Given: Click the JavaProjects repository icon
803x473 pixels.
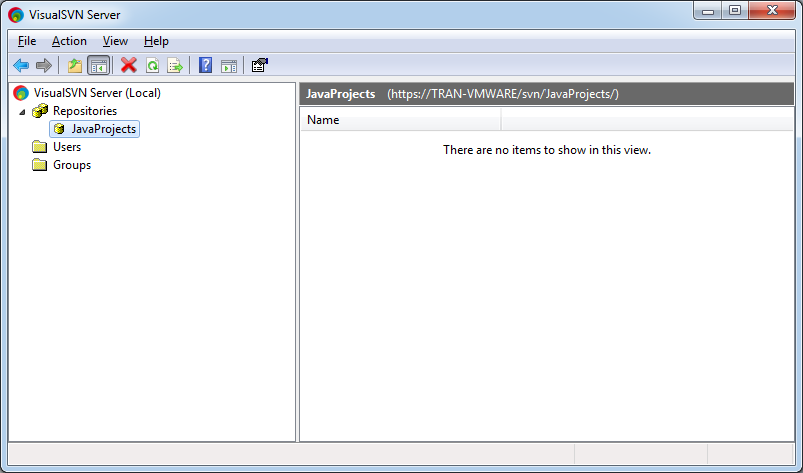Looking at the screenshot, I should pos(59,129).
